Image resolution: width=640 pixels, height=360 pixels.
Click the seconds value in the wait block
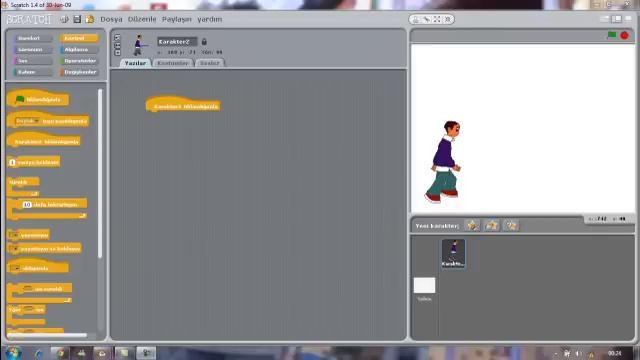(x=12, y=162)
